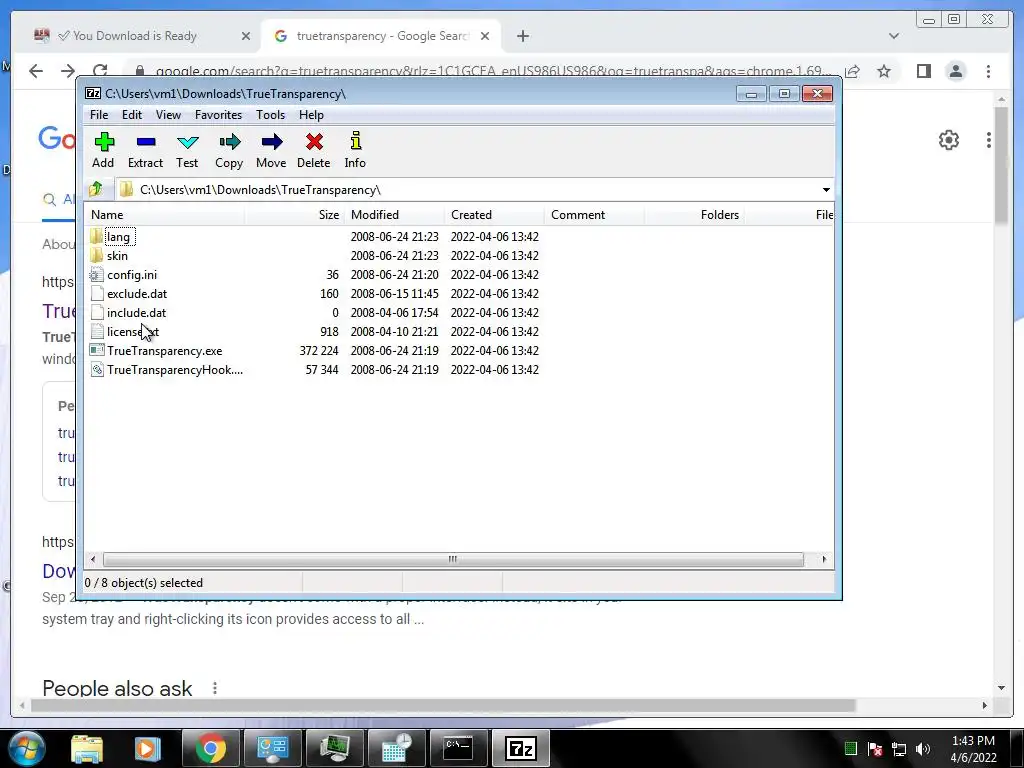Click the red Delete icon

coord(313,150)
